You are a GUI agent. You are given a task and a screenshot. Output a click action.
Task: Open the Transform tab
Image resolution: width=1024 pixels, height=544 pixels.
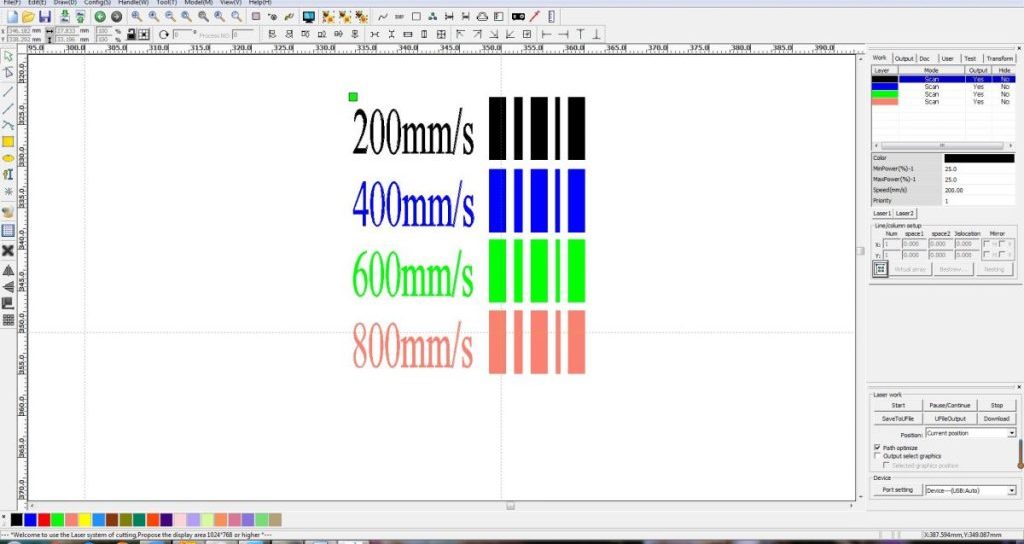[1000, 59]
